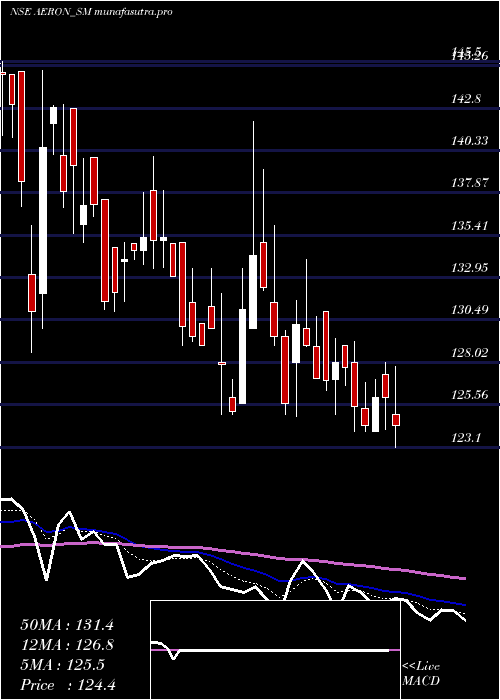Viewport: 500px width, 700px height.
Task: Click the last red candlestick near 124.4
Action: tap(396, 420)
